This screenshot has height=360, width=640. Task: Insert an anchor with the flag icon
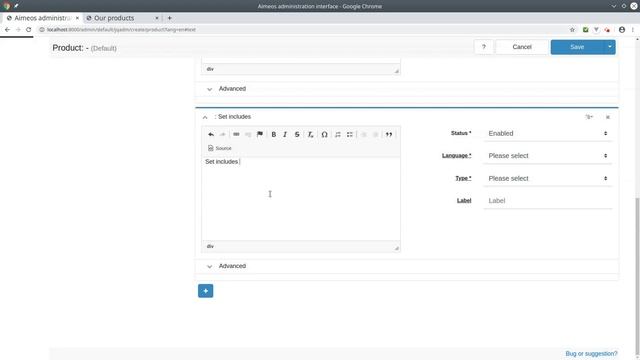(260, 134)
